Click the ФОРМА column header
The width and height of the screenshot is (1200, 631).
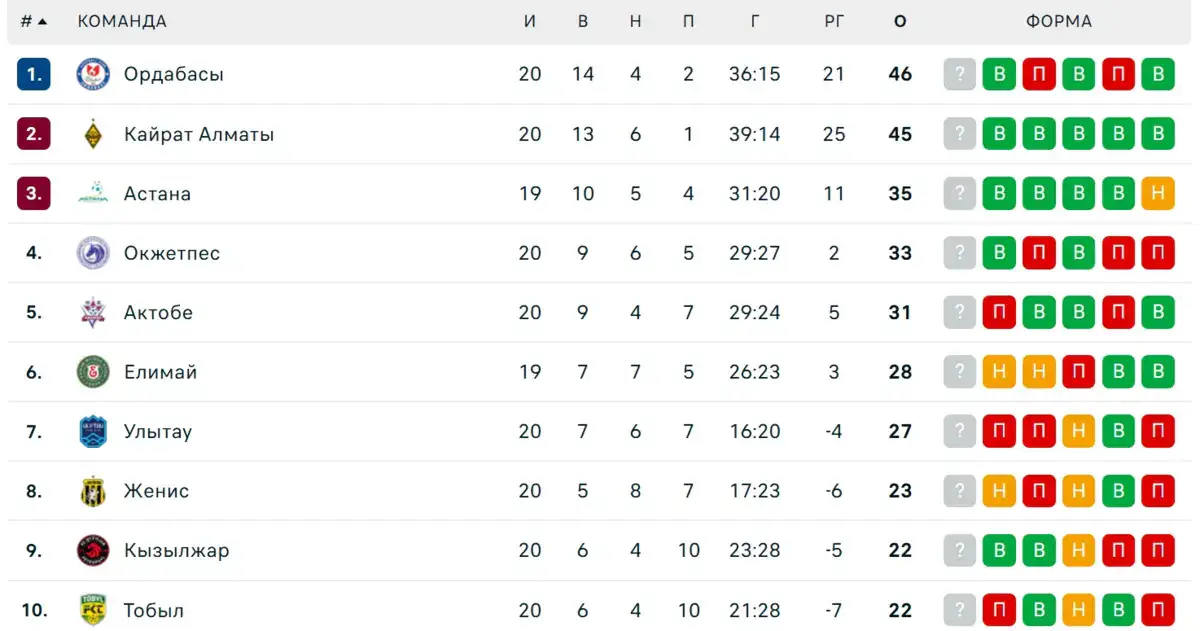(1059, 21)
